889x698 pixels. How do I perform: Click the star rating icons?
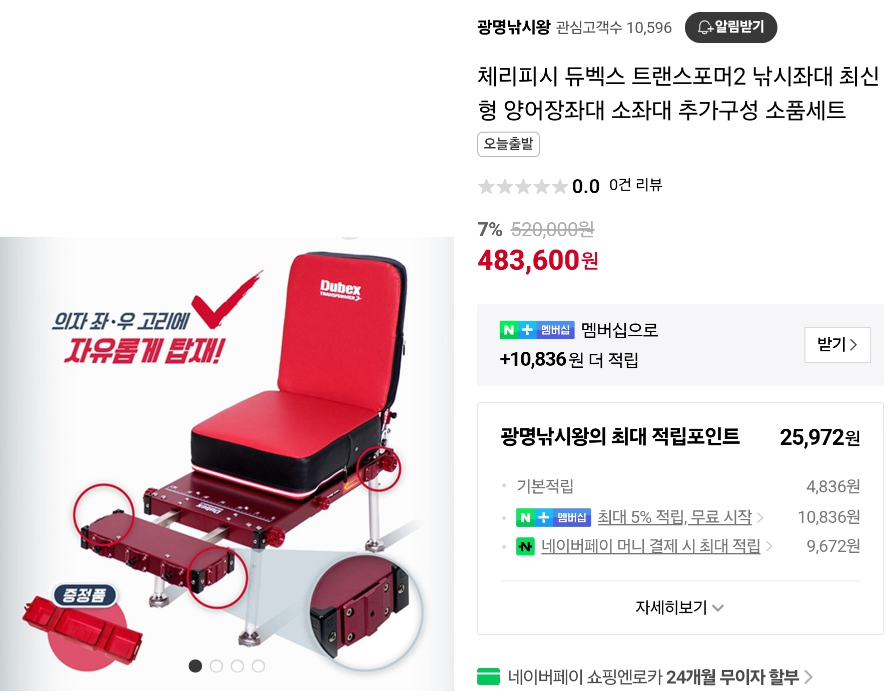point(522,186)
